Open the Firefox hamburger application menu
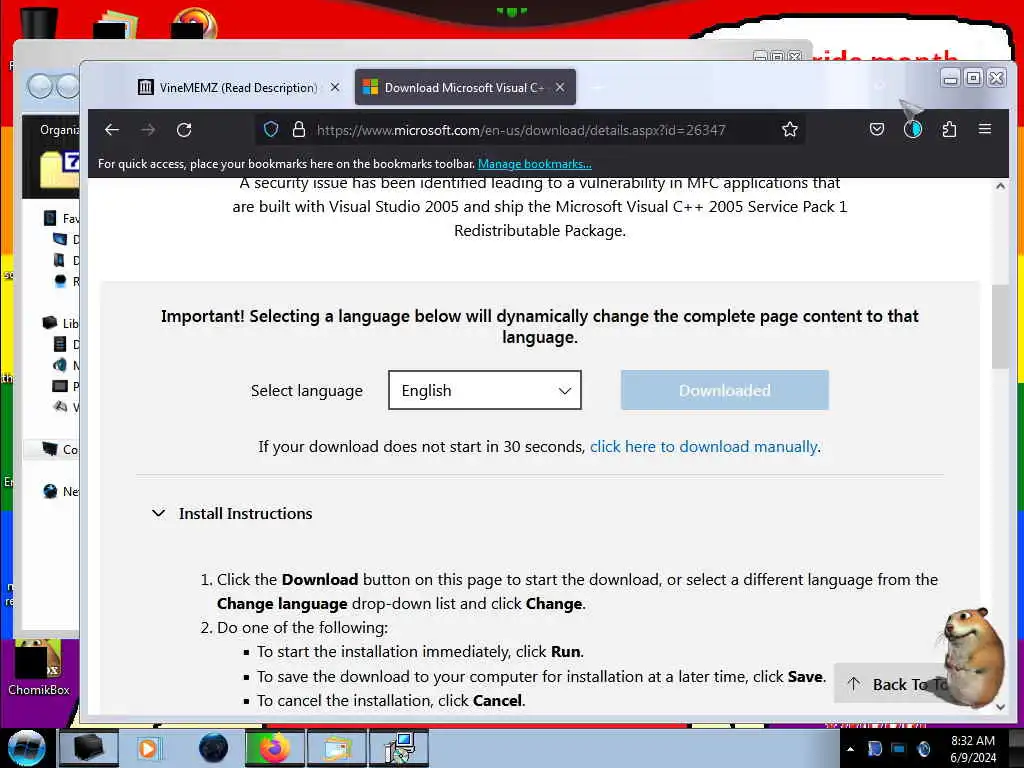Screen dimensions: 1024x768 (985, 129)
